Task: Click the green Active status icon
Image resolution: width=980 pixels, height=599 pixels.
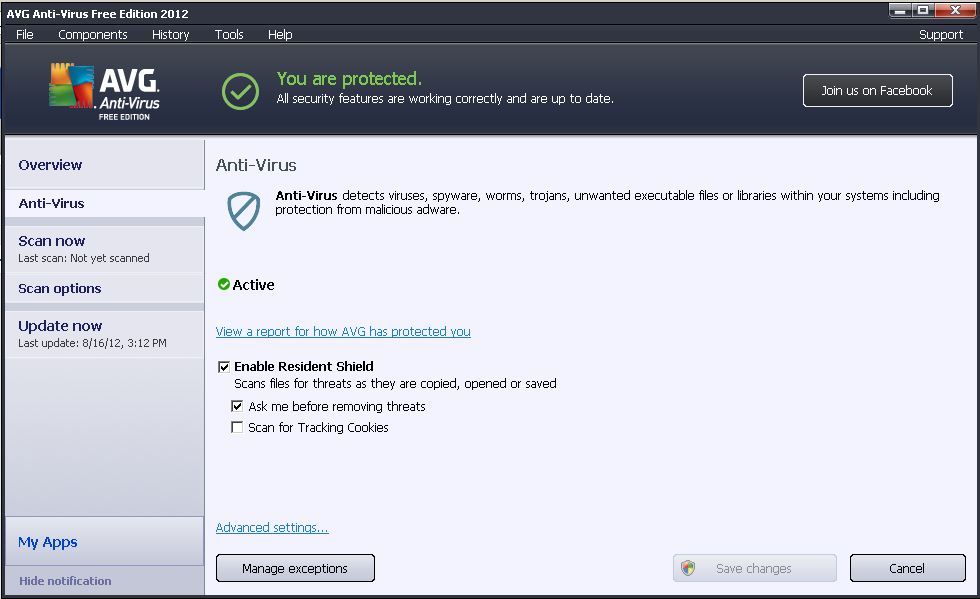Action: tap(224, 284)
